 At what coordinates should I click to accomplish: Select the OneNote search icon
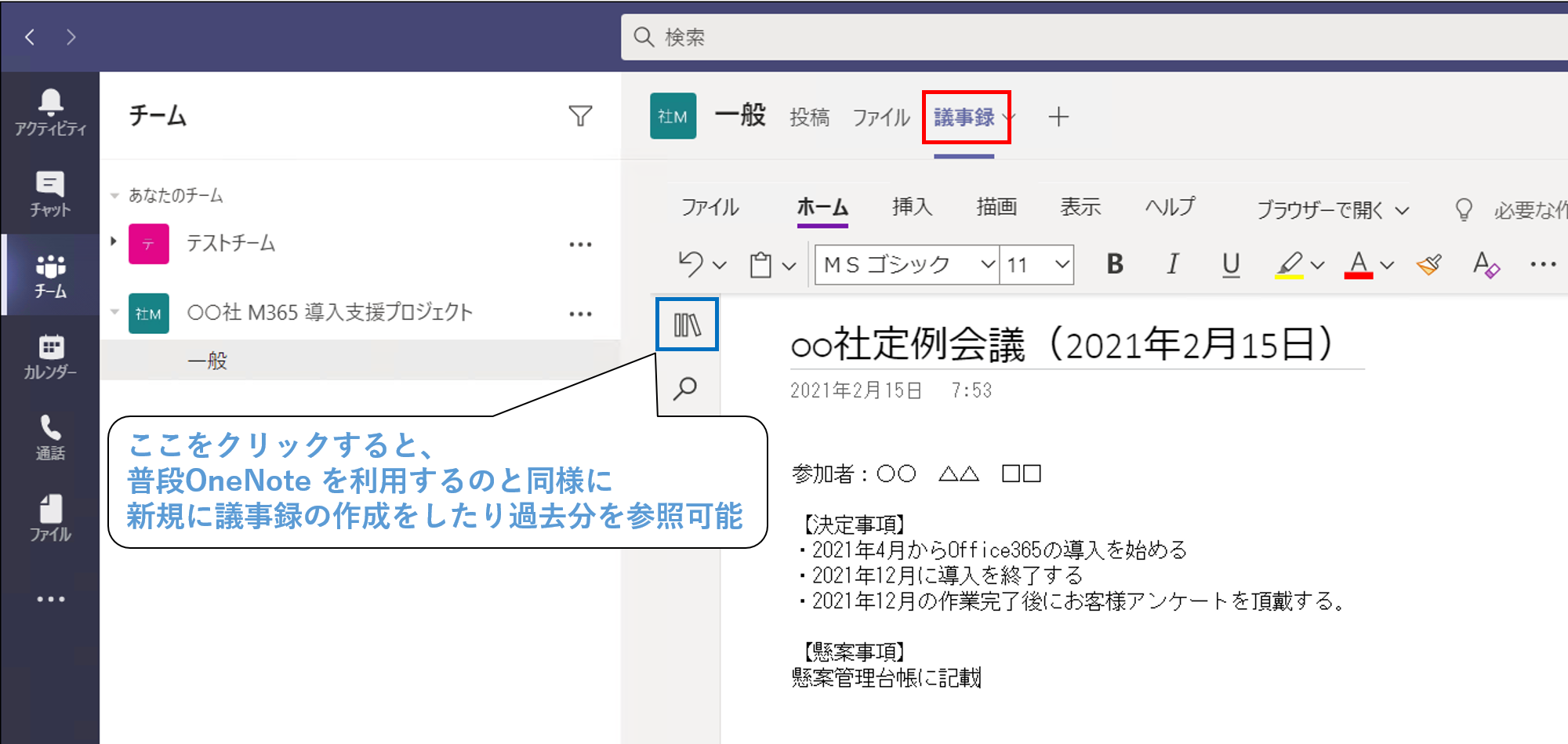coord(686,387)
